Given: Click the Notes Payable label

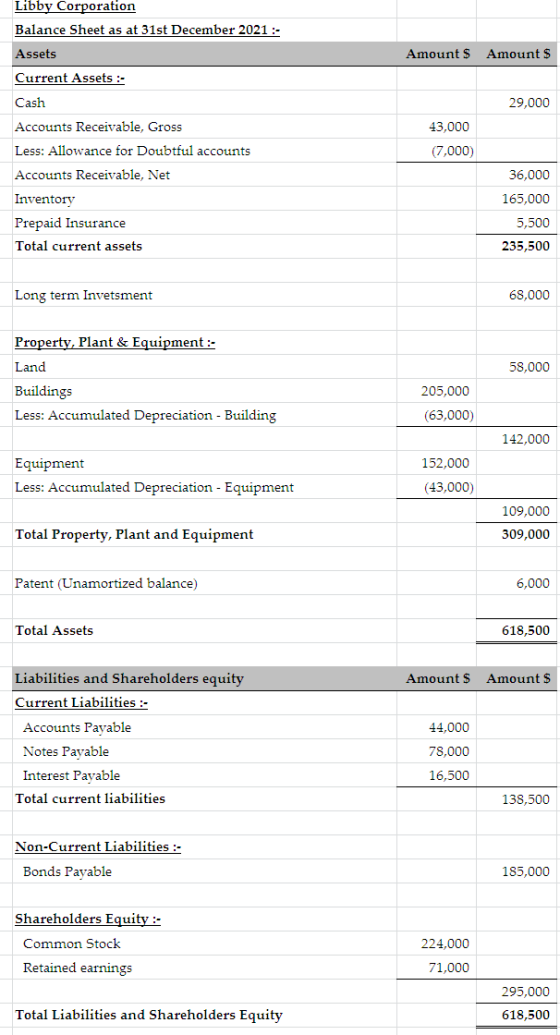Looking at the screenshot, I should (66, 752).
